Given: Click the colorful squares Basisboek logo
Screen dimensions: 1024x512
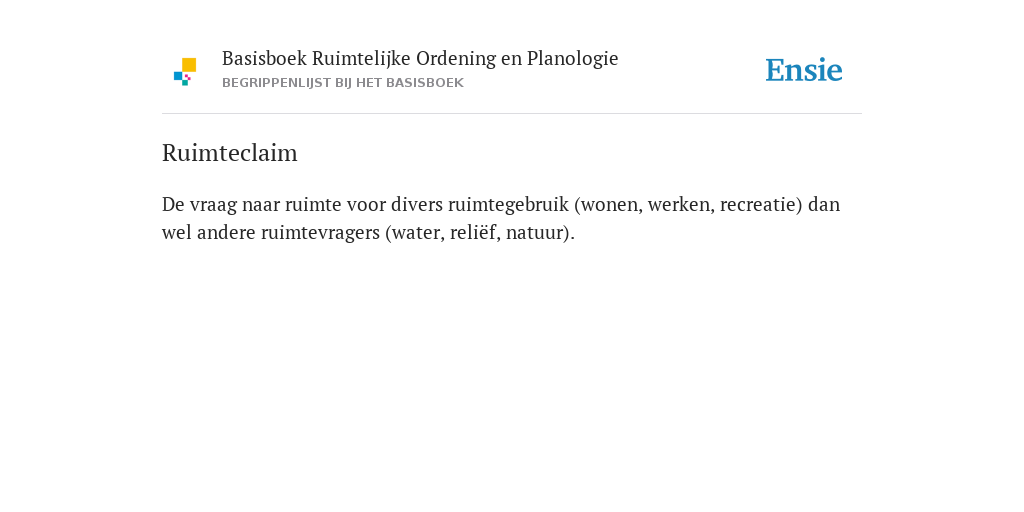Looking at the screenshot, I should click(x=185, y=72).
